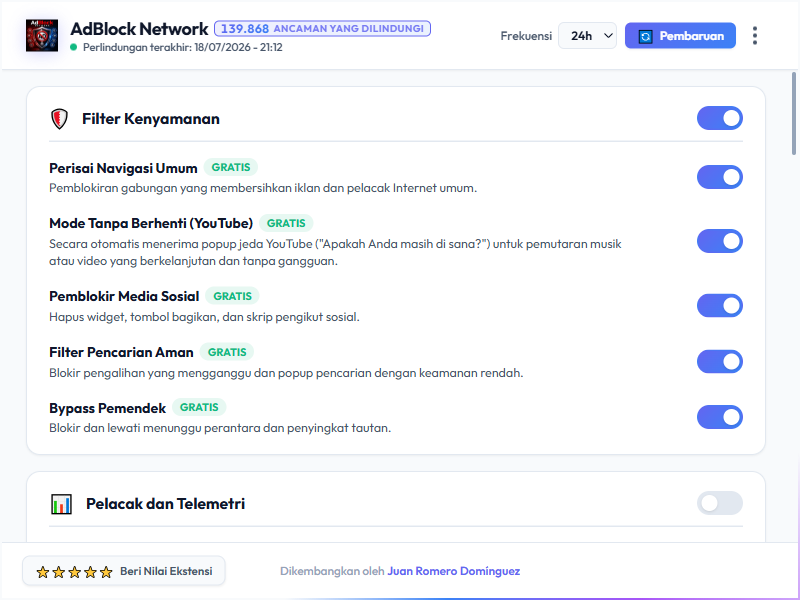Click the 'Pemblokiran gabungan yang membersihkan iklan' description
Image resolution: width=800 pixels, height=600 pixels.
[x=263, y=188]
